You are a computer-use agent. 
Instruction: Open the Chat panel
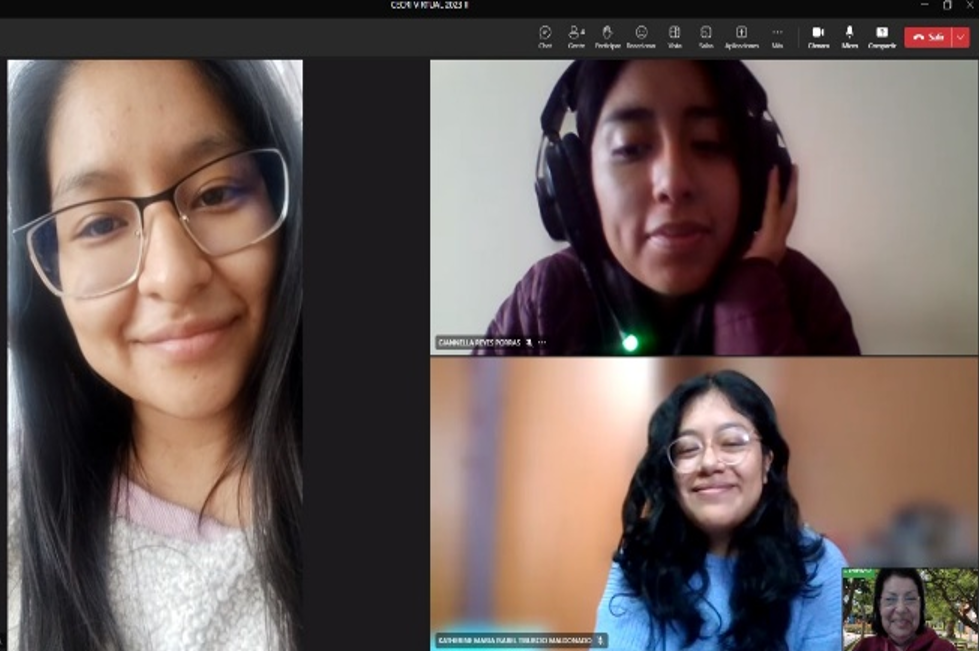(545, 37)
